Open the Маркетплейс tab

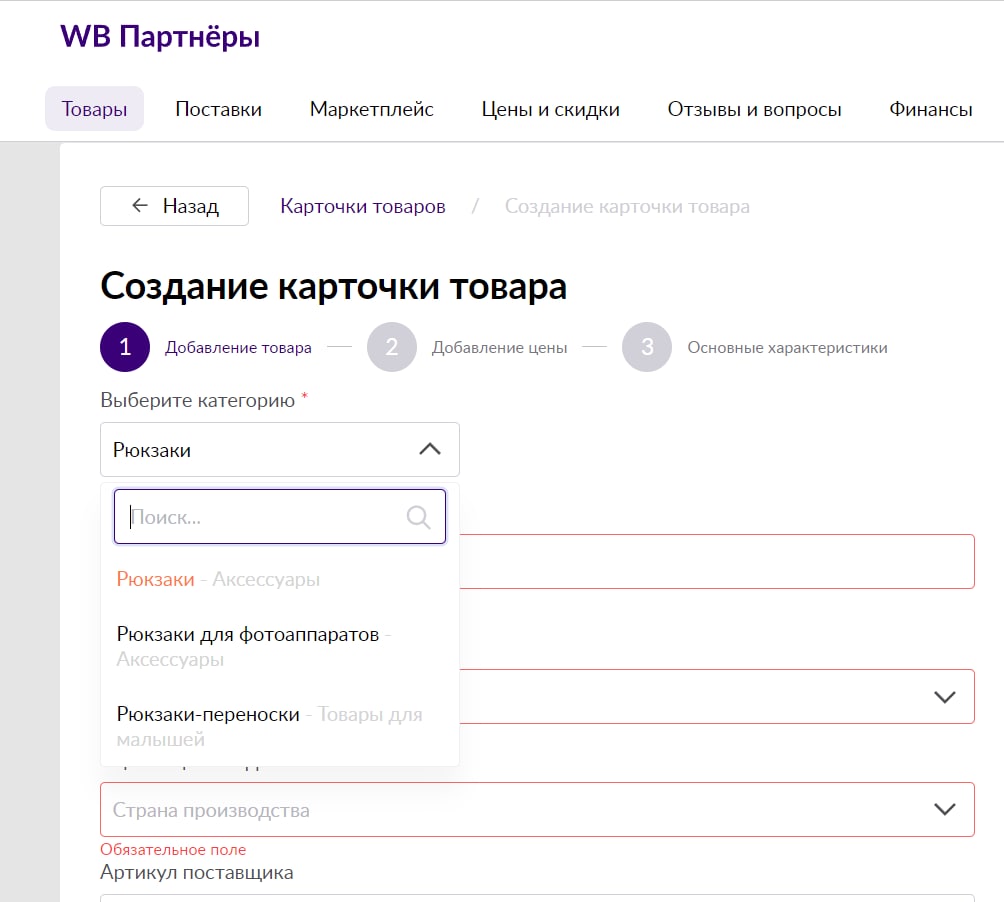[x=371, y=109]
